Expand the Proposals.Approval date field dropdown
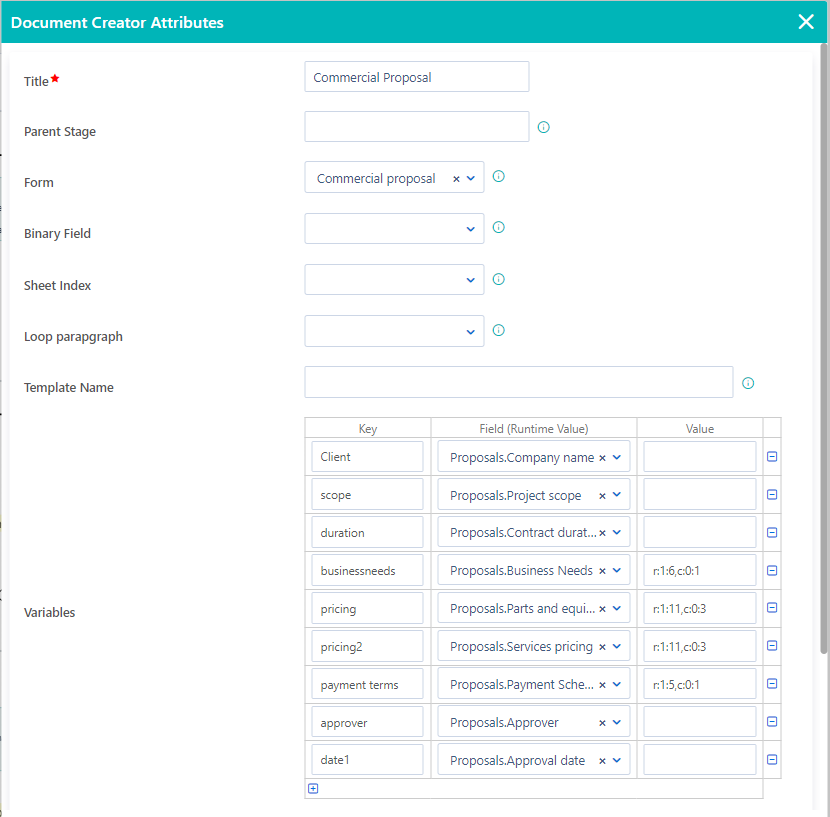830x817 pixels. pyautogui.click(x=617, y=760)
